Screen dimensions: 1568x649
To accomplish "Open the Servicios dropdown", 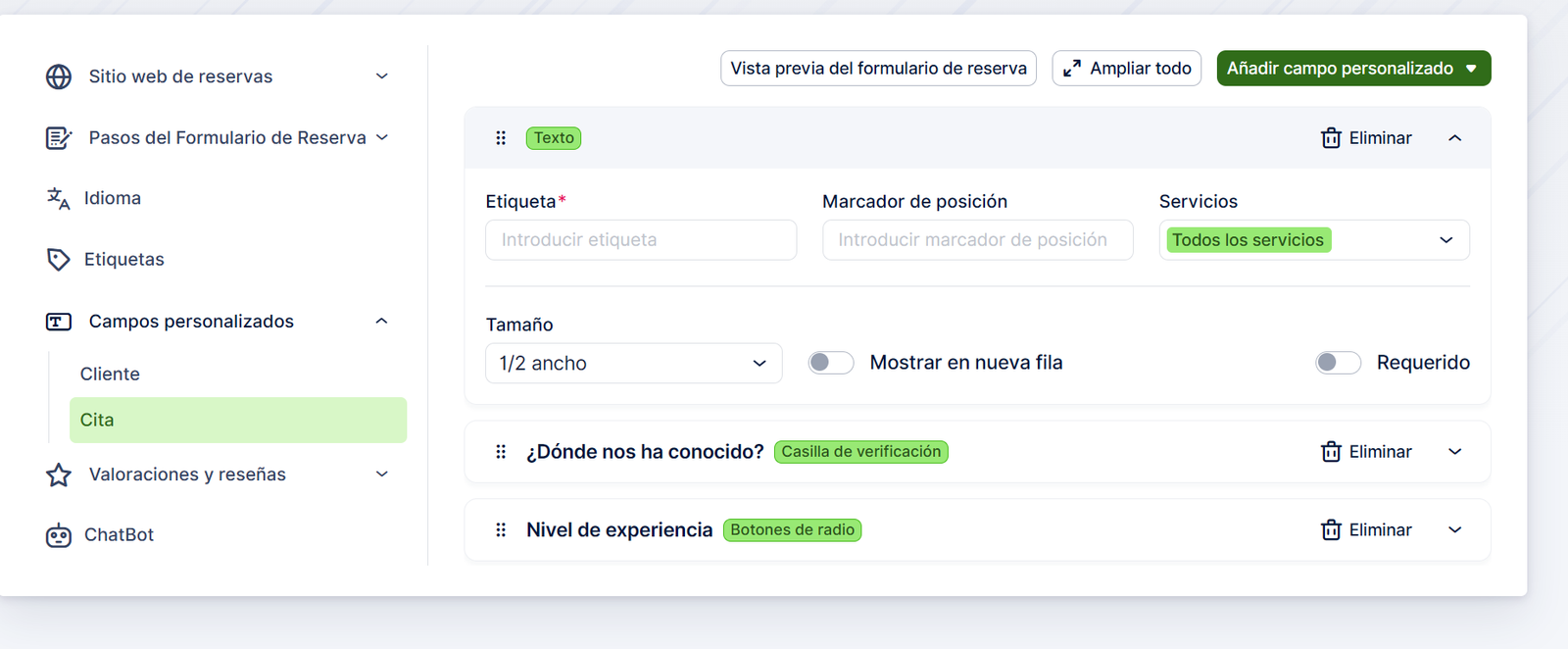I will (x=1313, y=240).
